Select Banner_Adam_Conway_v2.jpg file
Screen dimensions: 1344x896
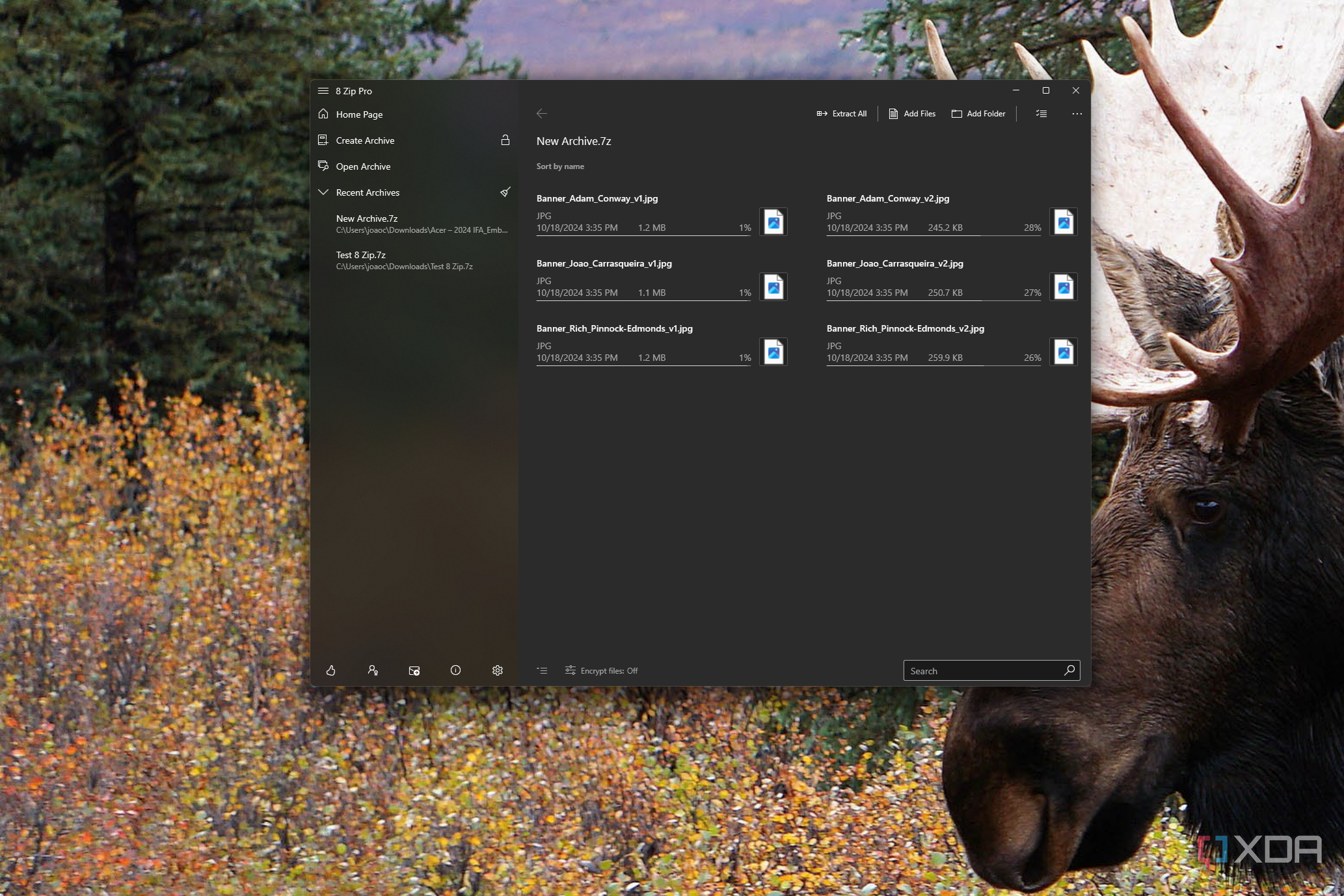952,214
